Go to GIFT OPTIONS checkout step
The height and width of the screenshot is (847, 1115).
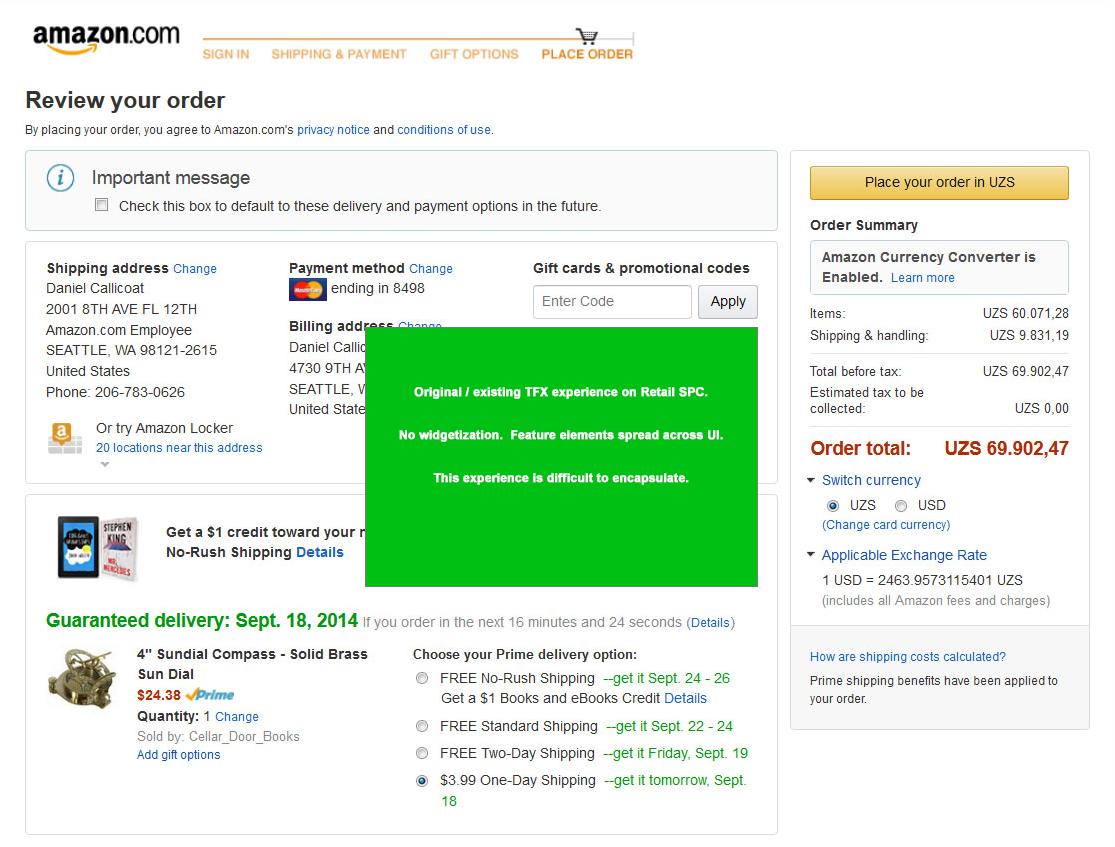coord(474,54)
